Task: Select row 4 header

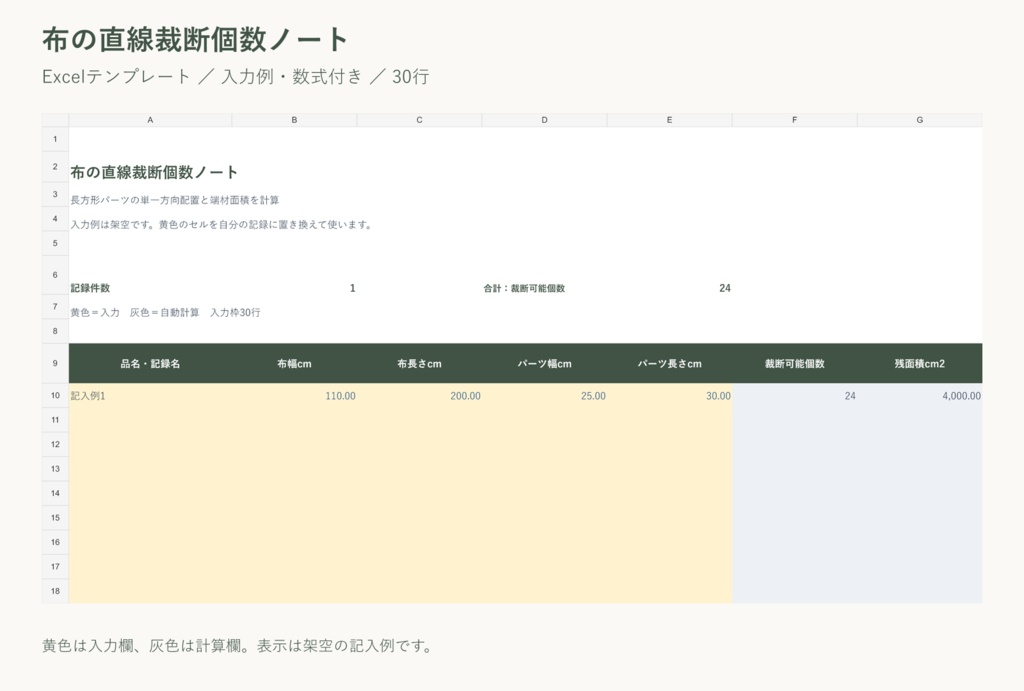Action: (56, 219)
